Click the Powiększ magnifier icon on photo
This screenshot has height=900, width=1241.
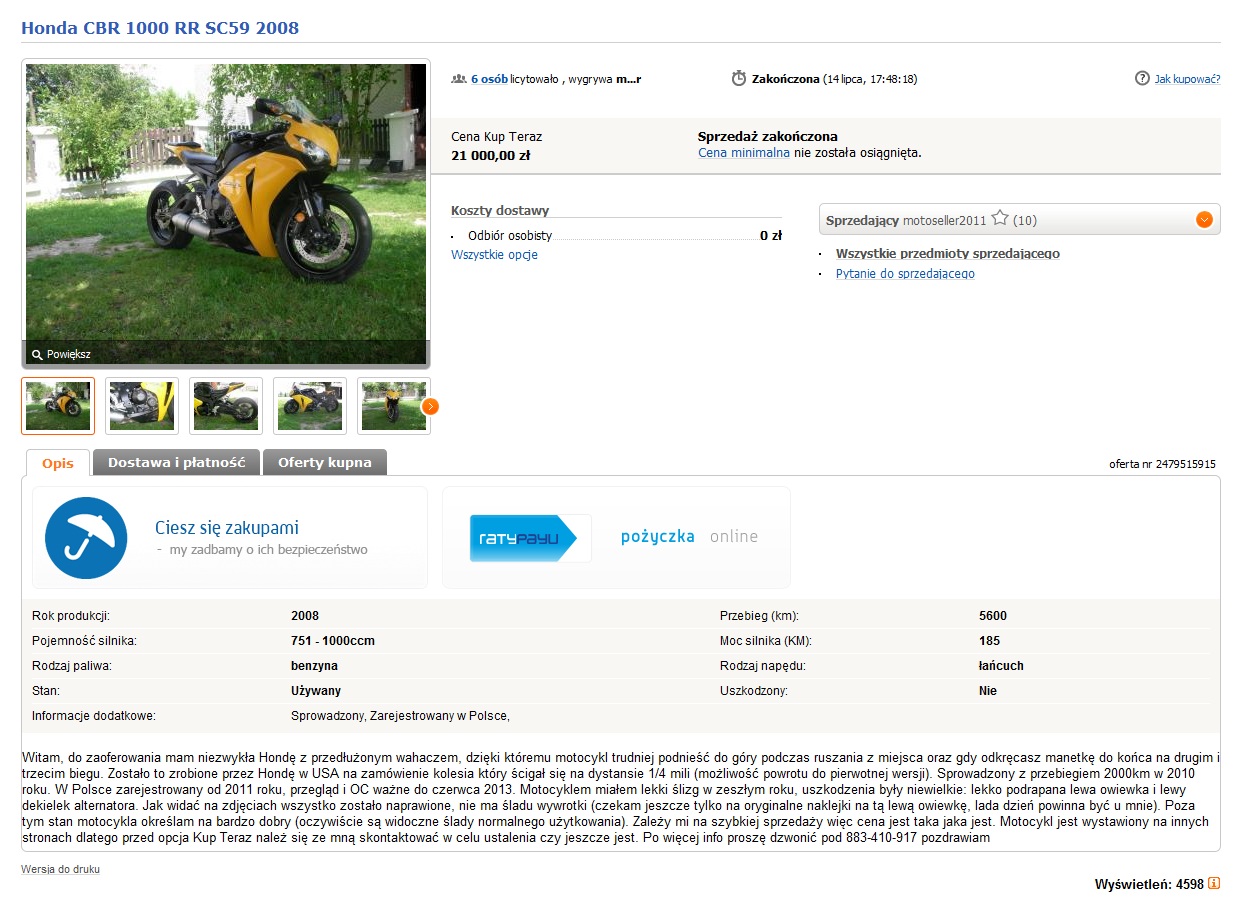click(37, 355)
